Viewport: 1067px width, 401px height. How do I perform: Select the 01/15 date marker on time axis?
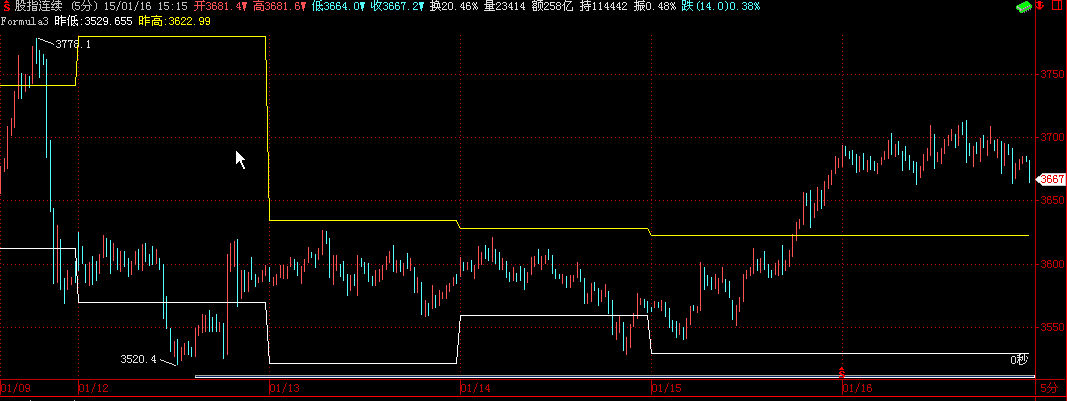coord(666,387)
